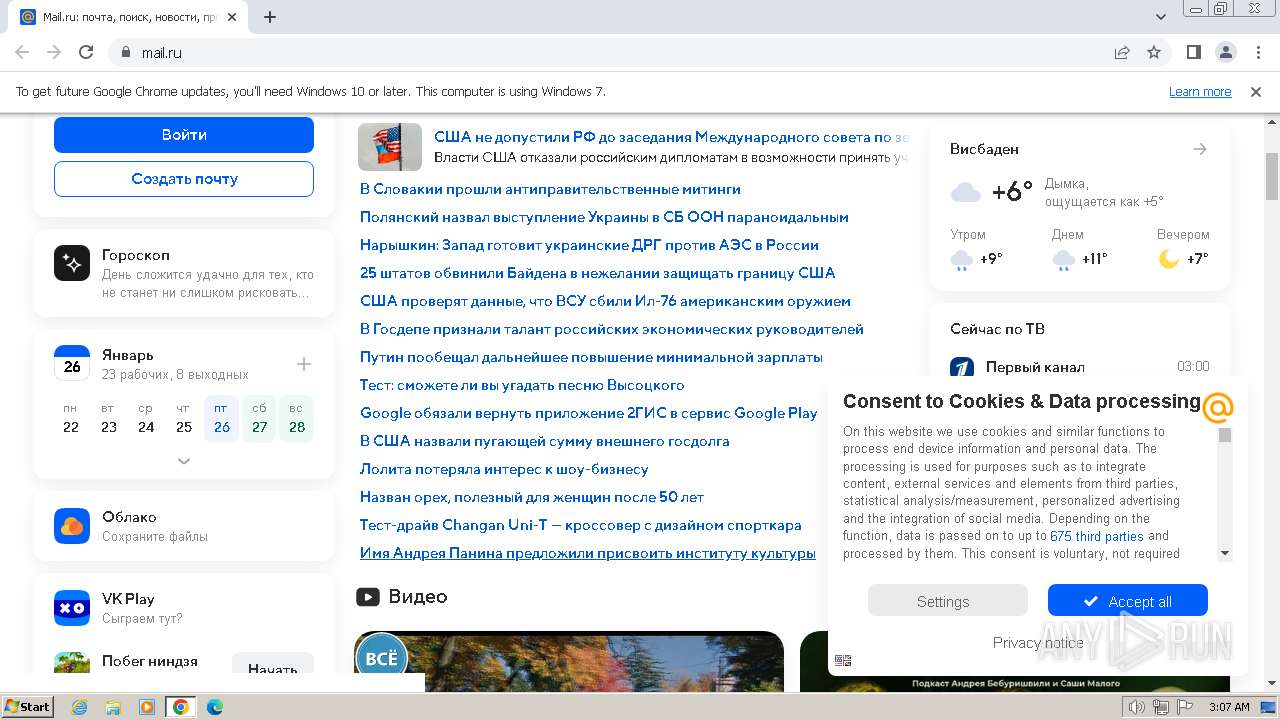Share this page icon in address bar
The height and width of the screenshot is (720, 1280).
pos(1122,52)
